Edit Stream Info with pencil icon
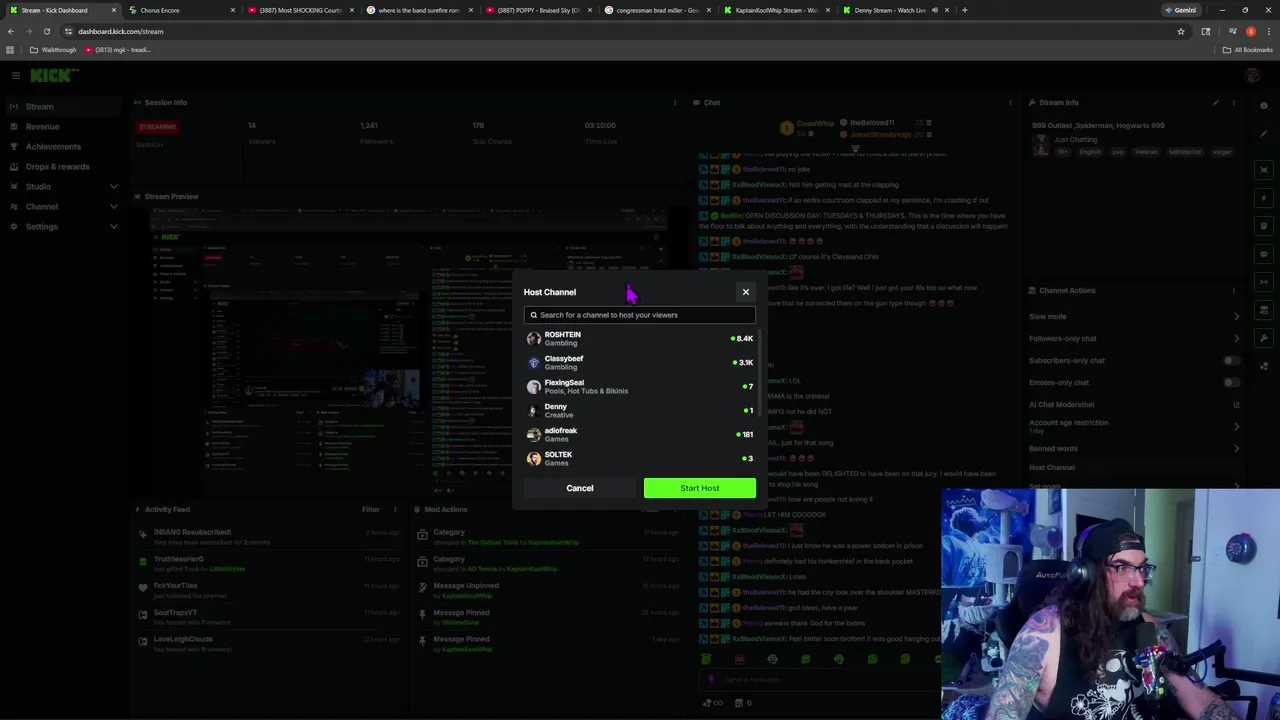 1216,102
